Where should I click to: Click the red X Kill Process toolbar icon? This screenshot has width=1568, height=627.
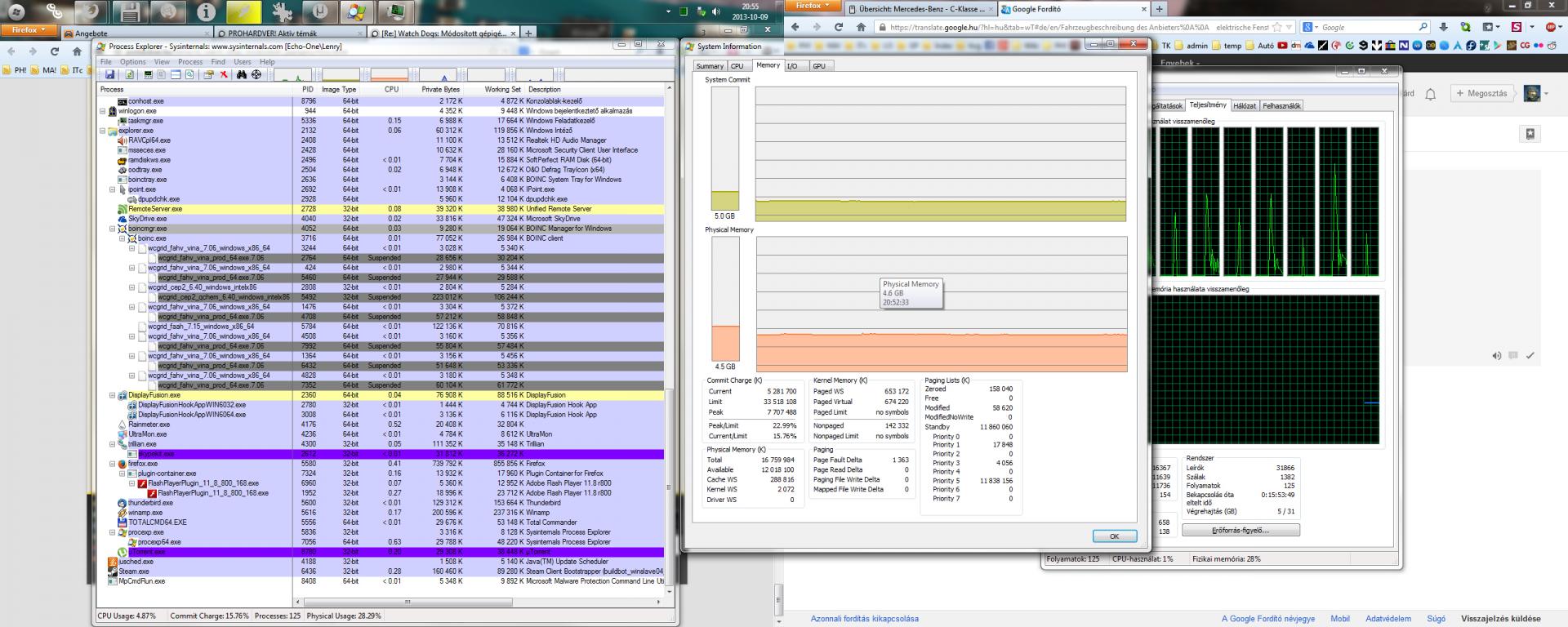pos(224,74)
